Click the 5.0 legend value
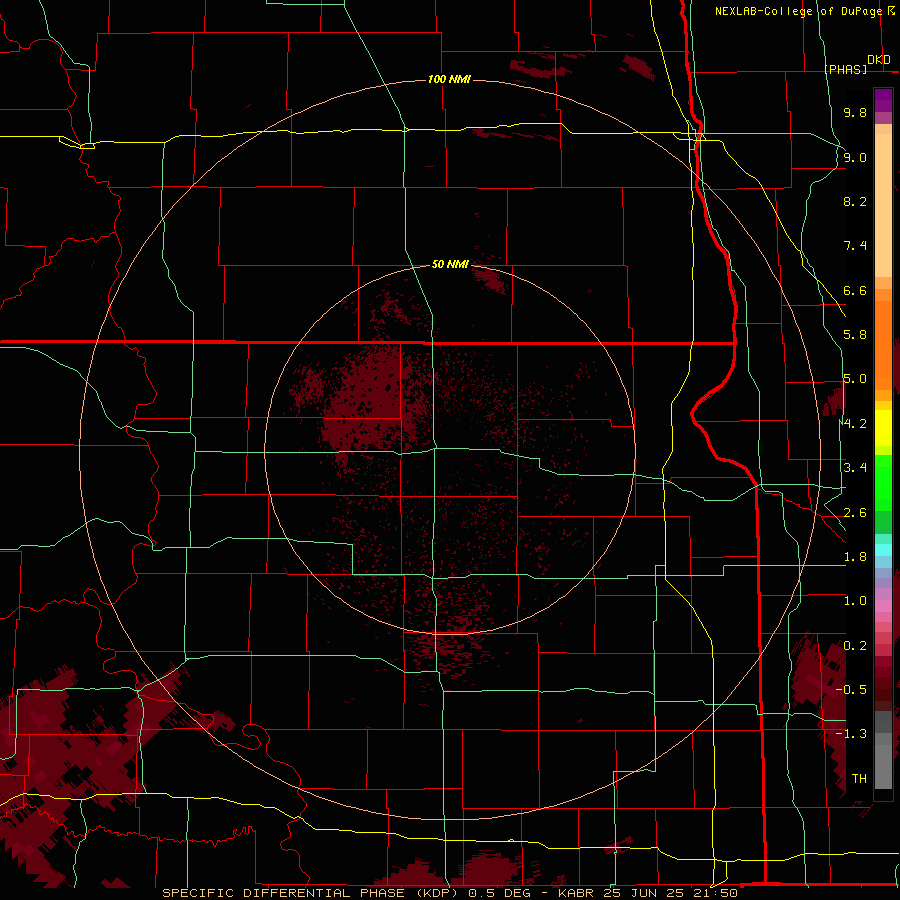 pos(855,379)
